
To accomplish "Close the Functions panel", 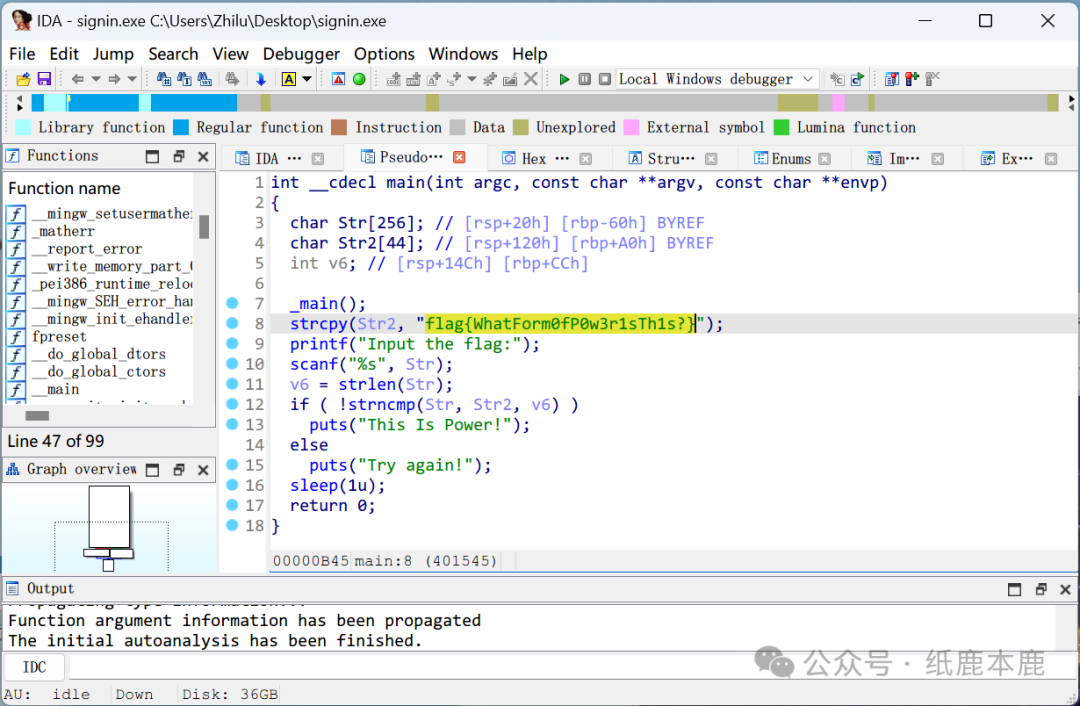I will (x=203, y=156).
